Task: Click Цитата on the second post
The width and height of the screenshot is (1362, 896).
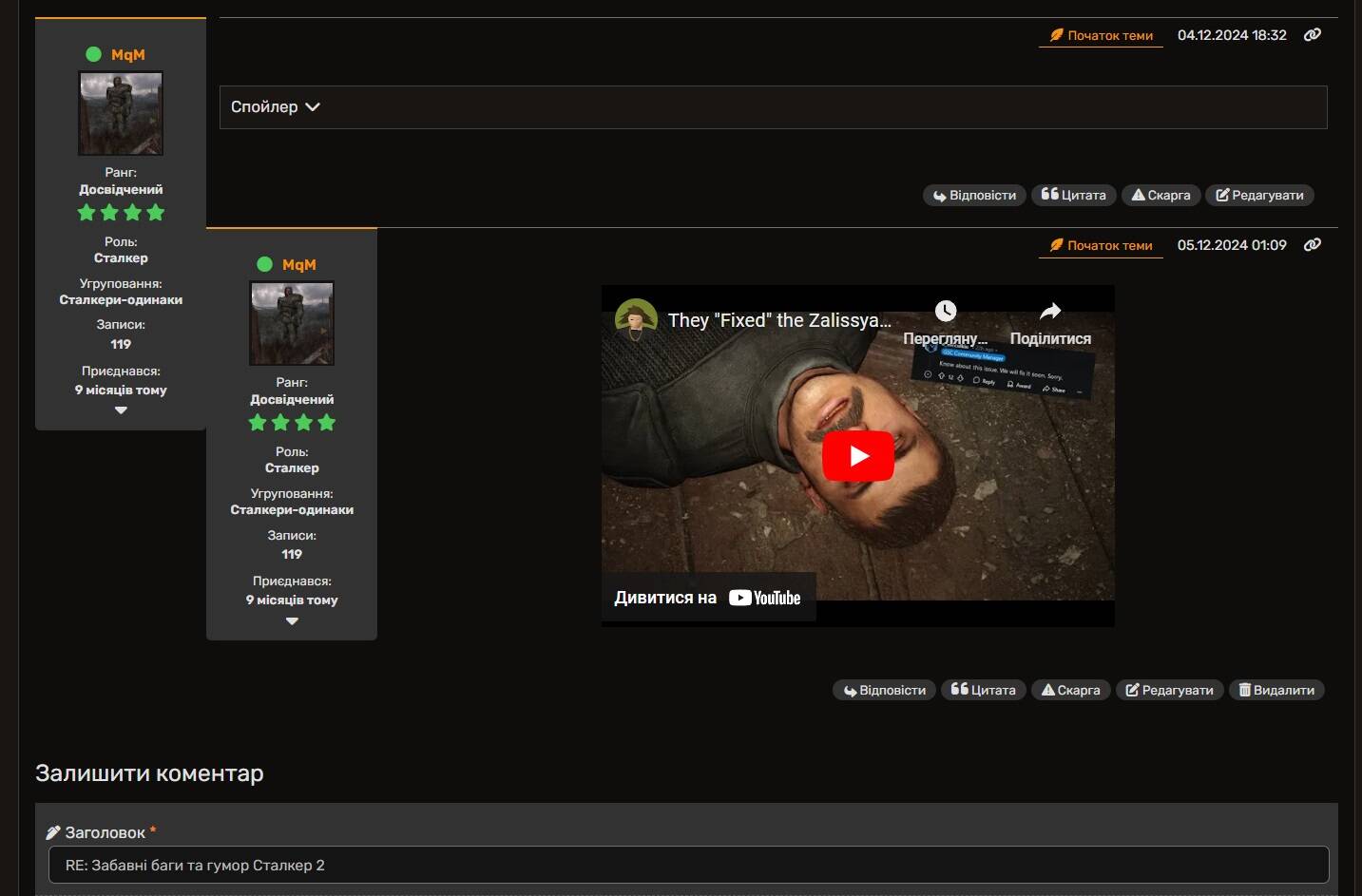Action: [983, 690]
